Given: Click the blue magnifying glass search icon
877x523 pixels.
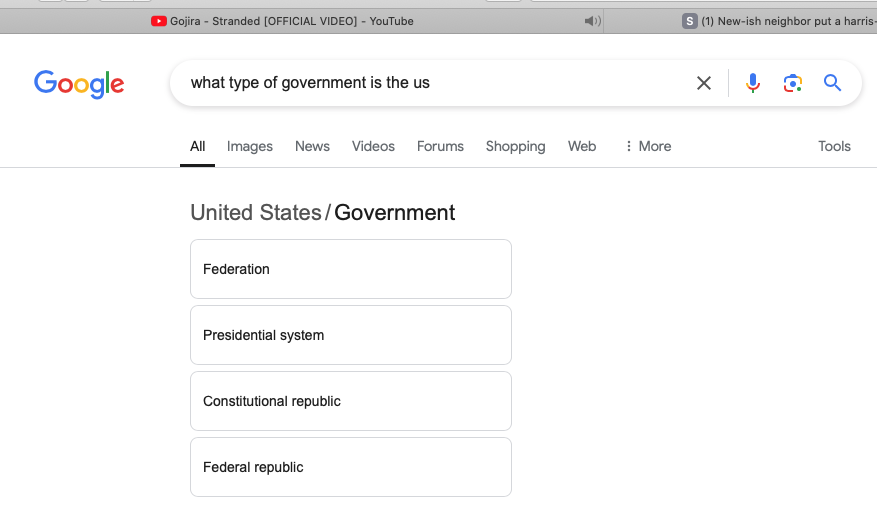Looking at the screenshot, I should pyautogui.click(x=832, y=83).
